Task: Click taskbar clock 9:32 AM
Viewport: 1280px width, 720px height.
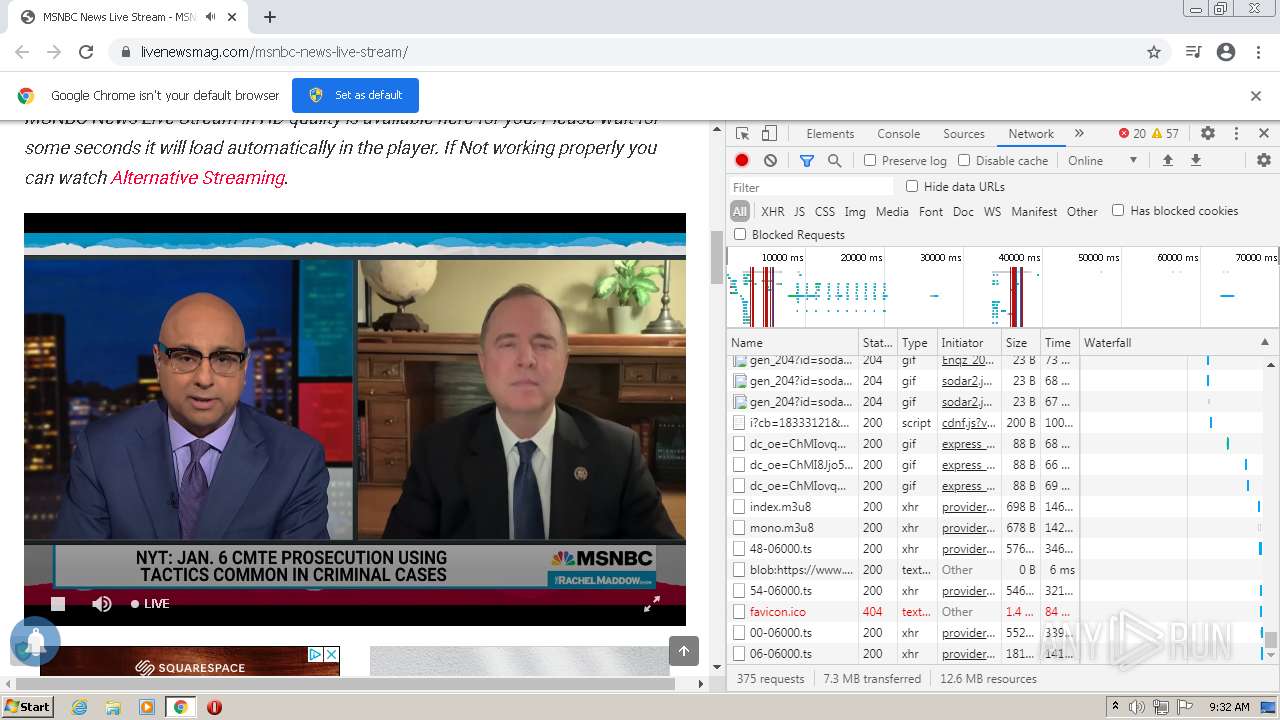Action: click(x=1229, y=707)
